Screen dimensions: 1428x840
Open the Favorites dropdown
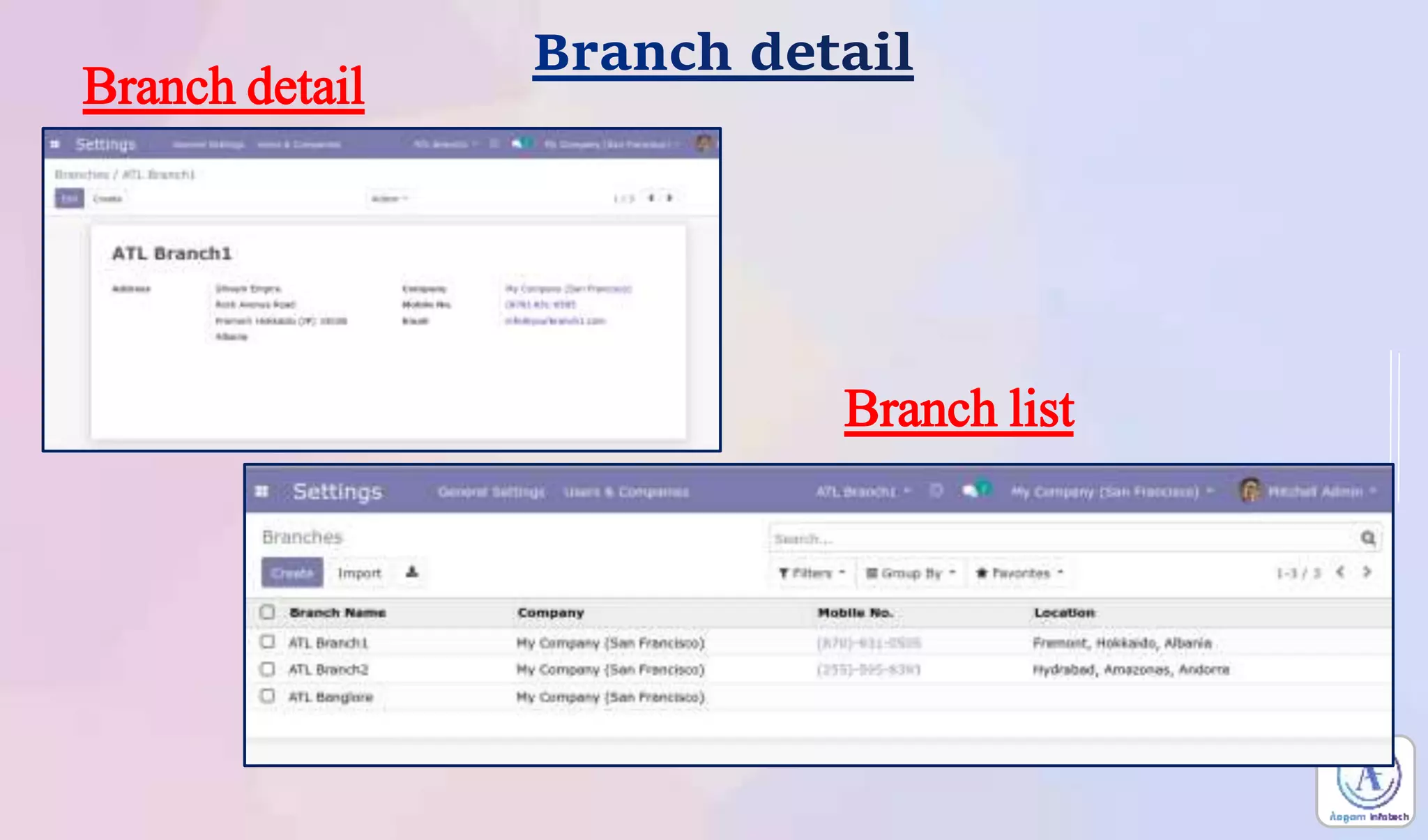pyautogui.click(x=1019, y=573)
